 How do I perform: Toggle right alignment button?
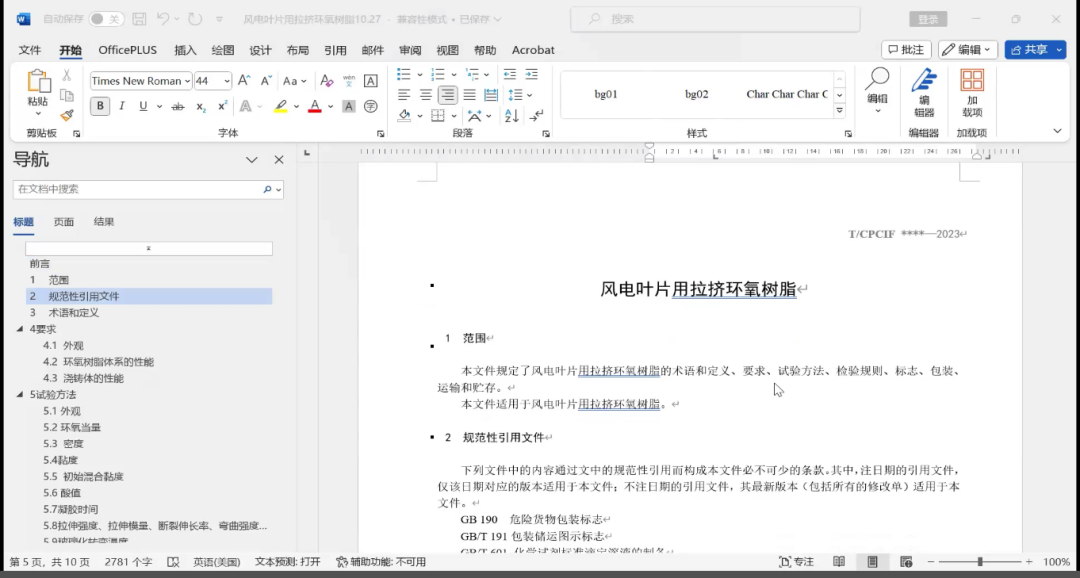pyautogui.click(x=448, y=95)
